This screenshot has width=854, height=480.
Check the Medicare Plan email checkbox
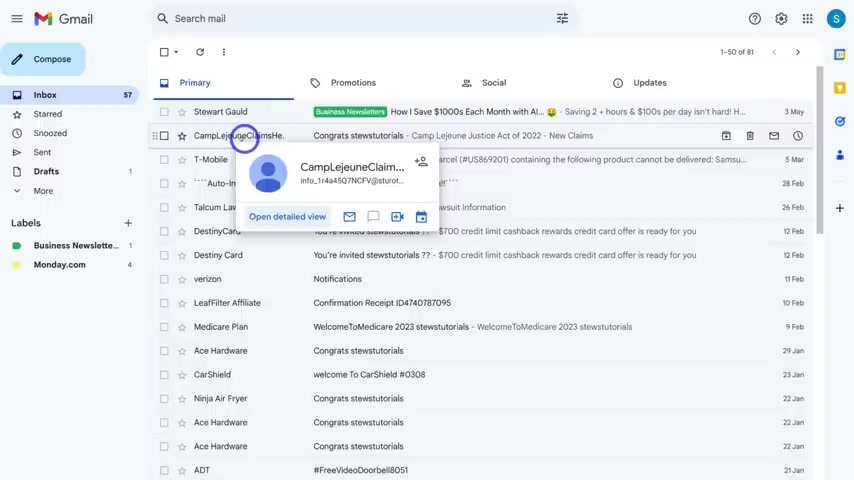(164, 327)
